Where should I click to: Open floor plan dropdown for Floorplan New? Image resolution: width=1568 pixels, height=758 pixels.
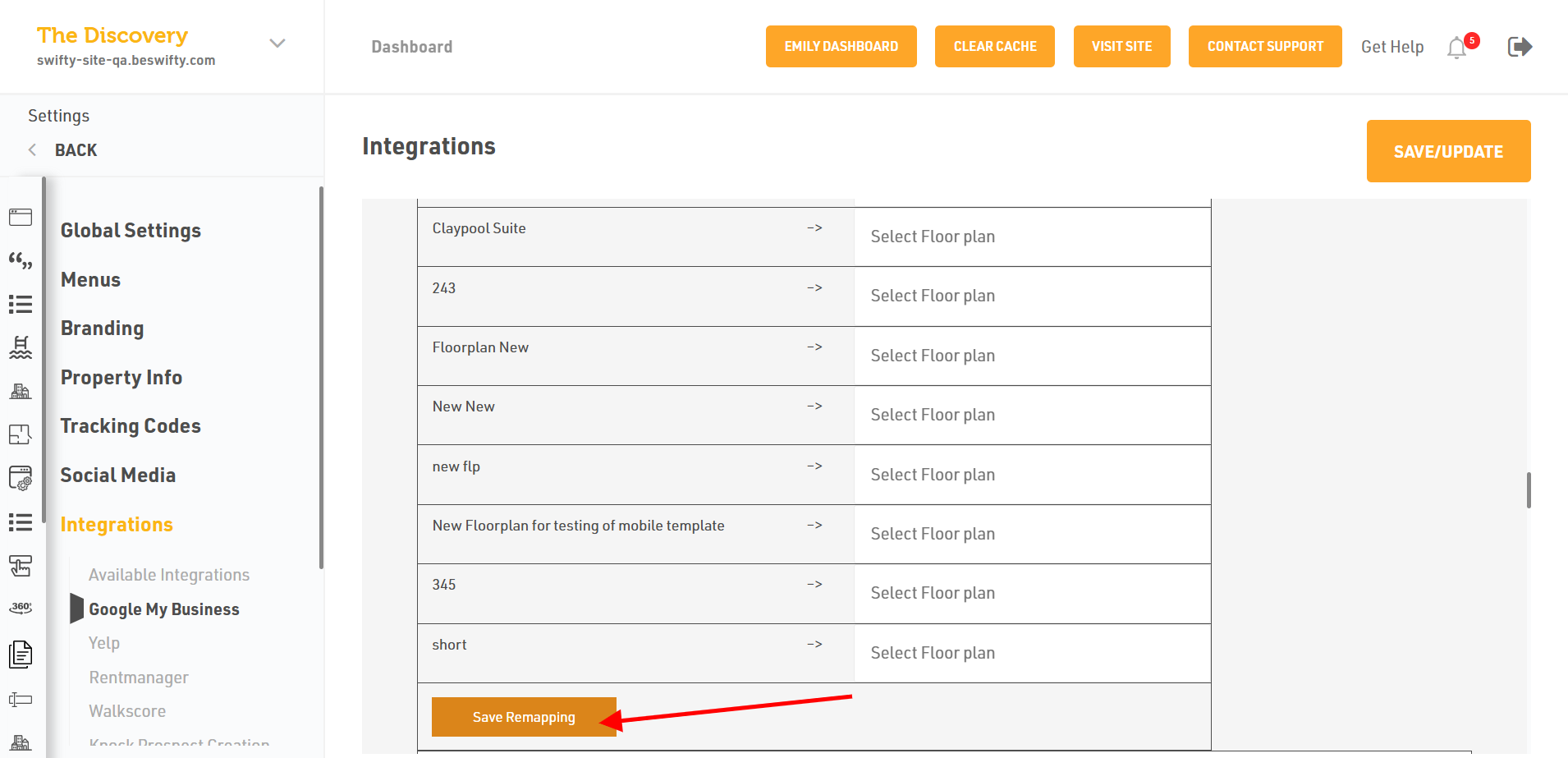1032,356
